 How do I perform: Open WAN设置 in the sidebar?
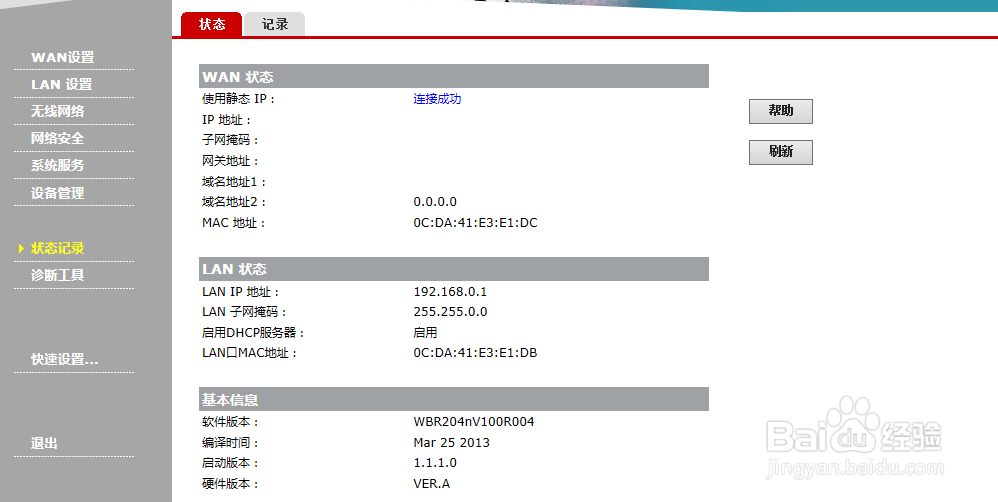[x=62, y=57]
